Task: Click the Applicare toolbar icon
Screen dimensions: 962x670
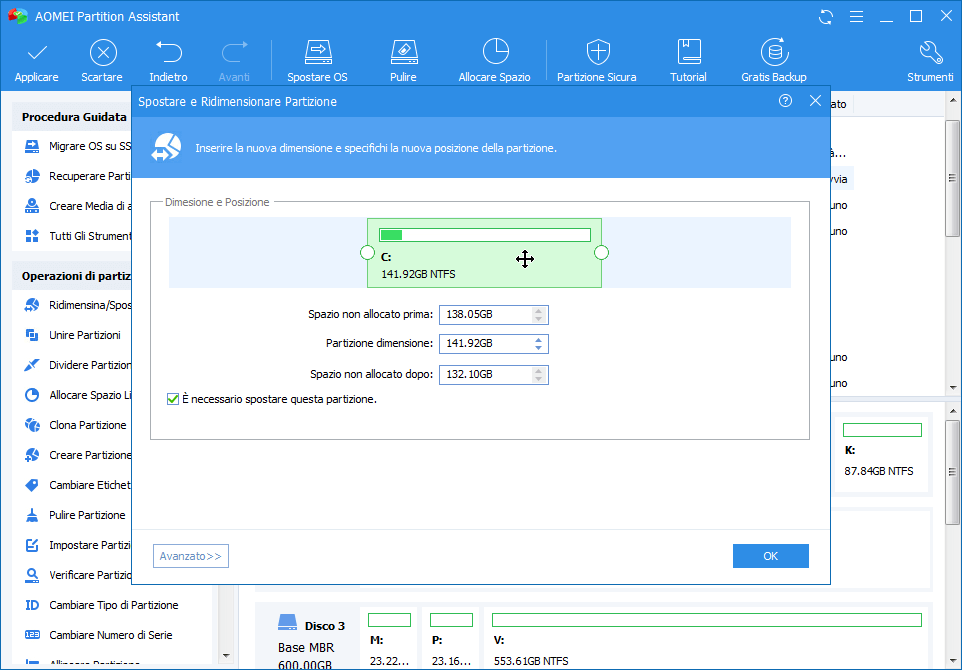Action: pos(37,61)
